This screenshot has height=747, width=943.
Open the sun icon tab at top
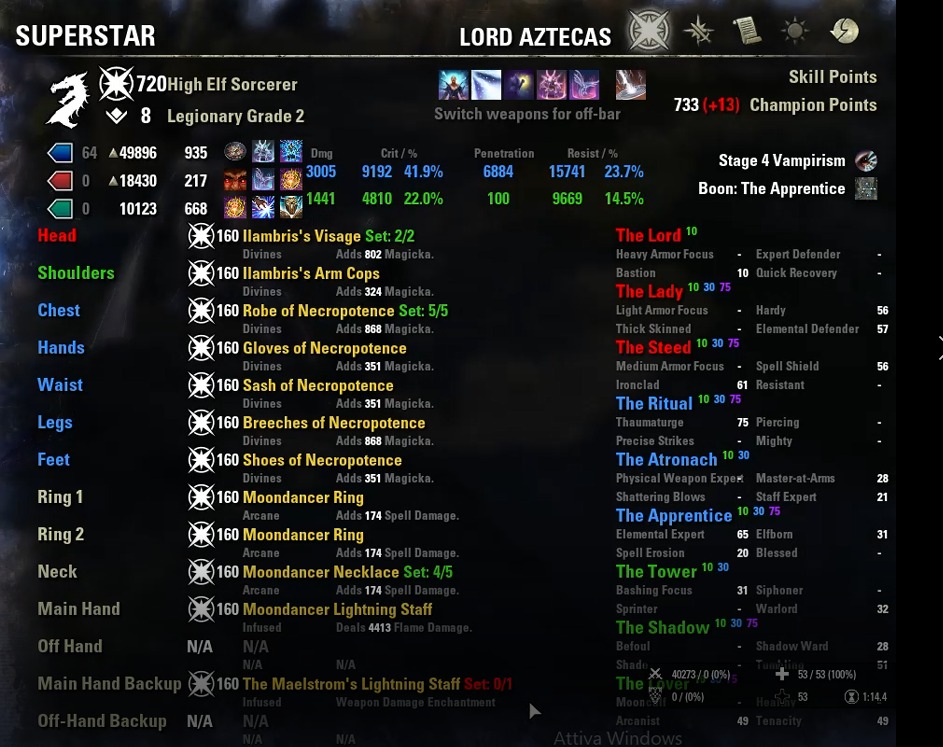(x=795, y=31)
